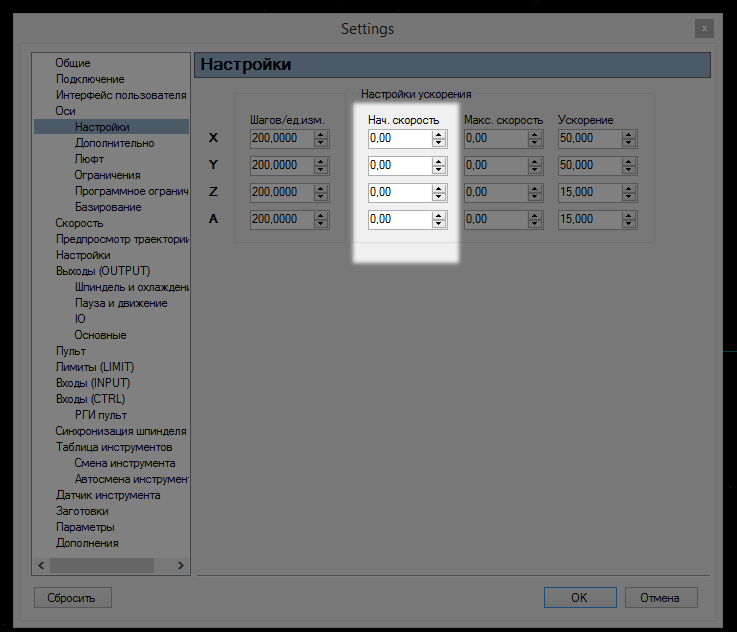Open the Заготовки settings page
The image size is (737, 632).
coord(82,511)
